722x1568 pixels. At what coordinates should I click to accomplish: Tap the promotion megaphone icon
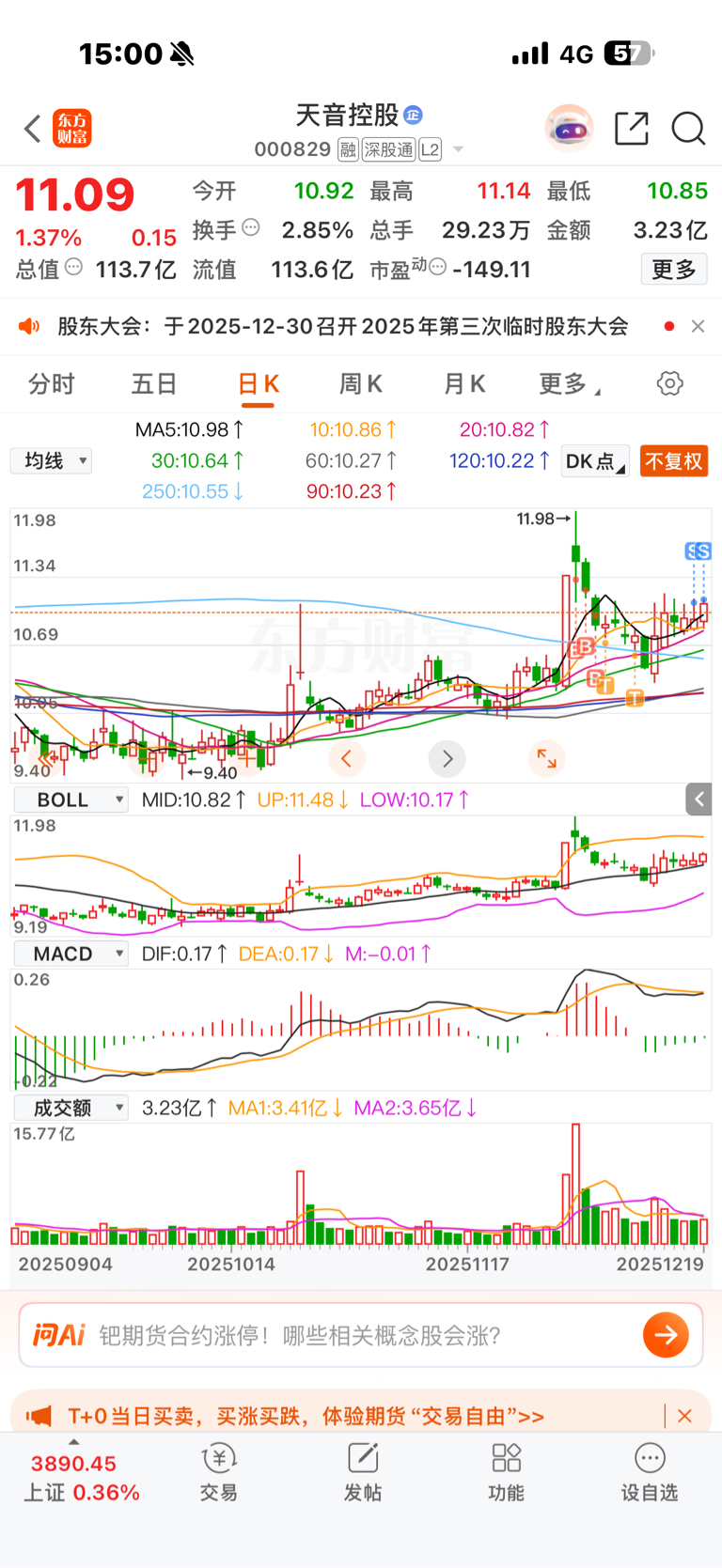[39, 1416]
